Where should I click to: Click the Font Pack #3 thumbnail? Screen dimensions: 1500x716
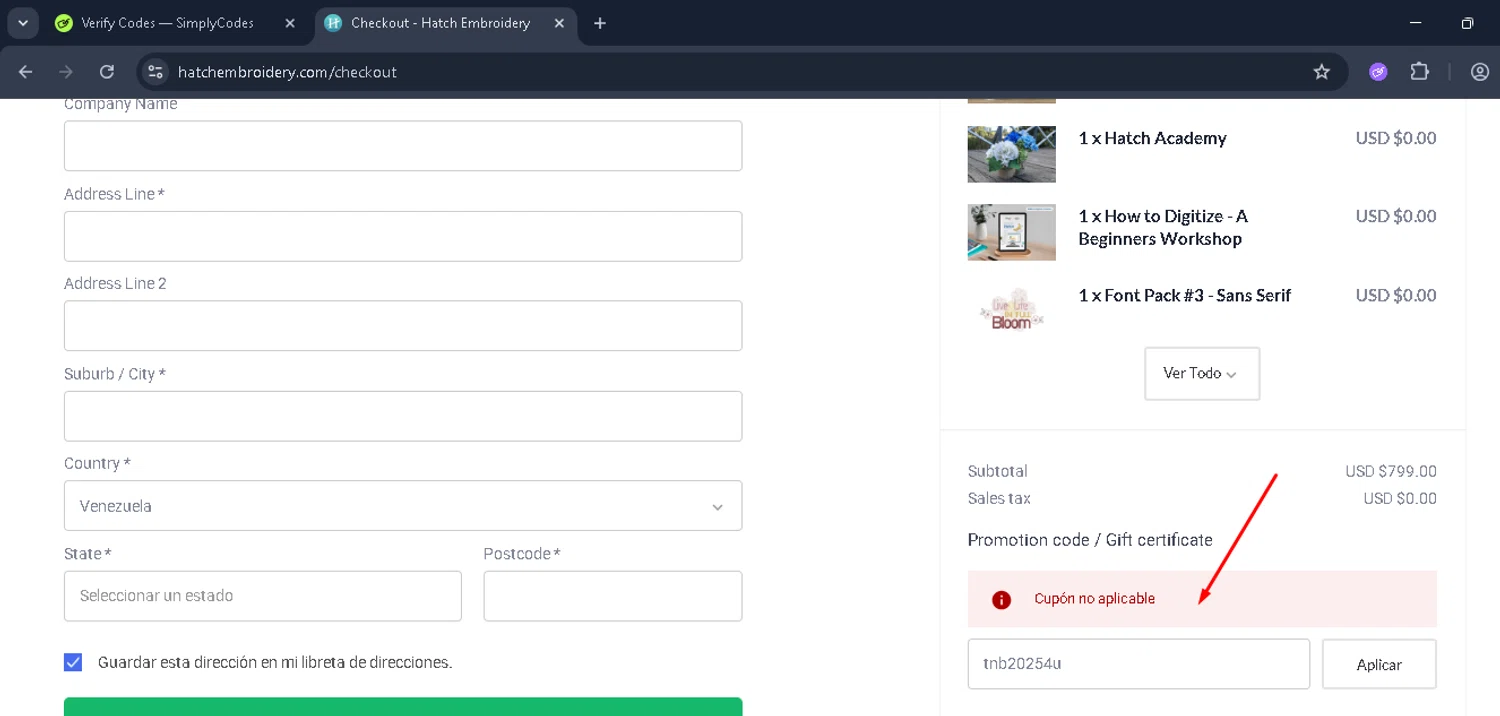coord(1012,310)
